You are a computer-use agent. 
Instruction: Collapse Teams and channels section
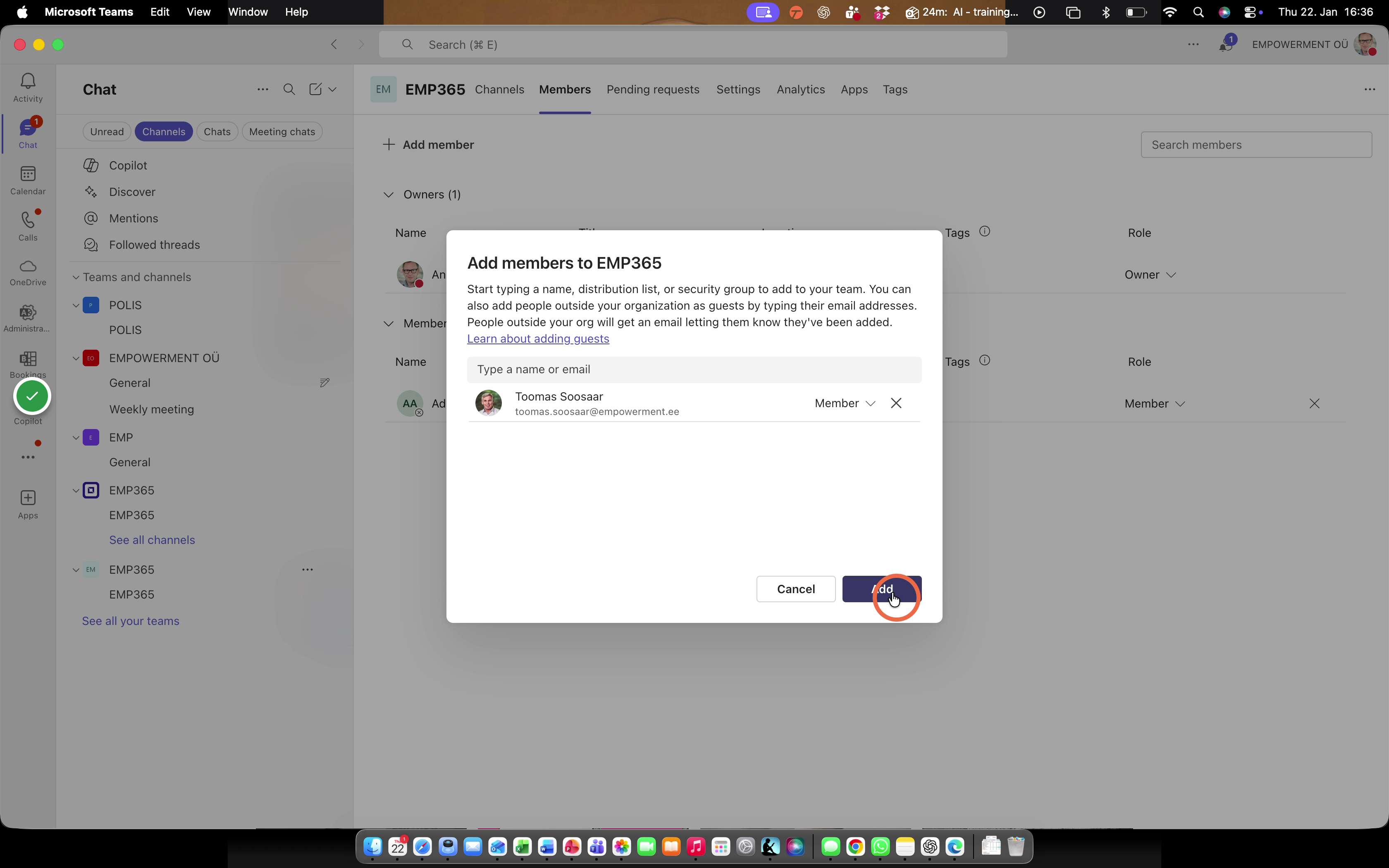tap(76, 277)
